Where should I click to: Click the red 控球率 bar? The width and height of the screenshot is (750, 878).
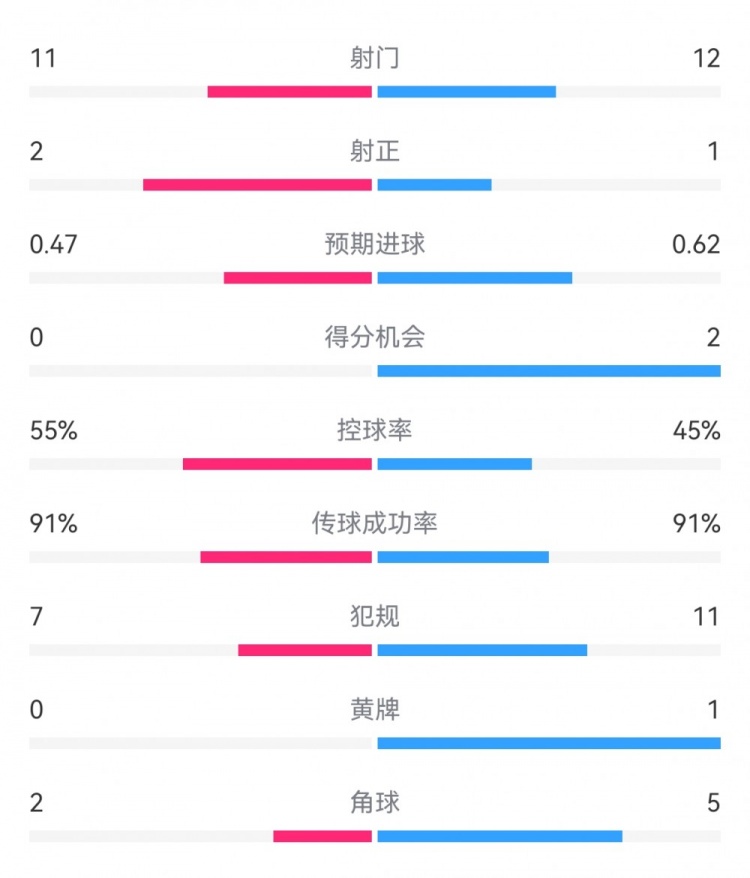click(277, 464)
